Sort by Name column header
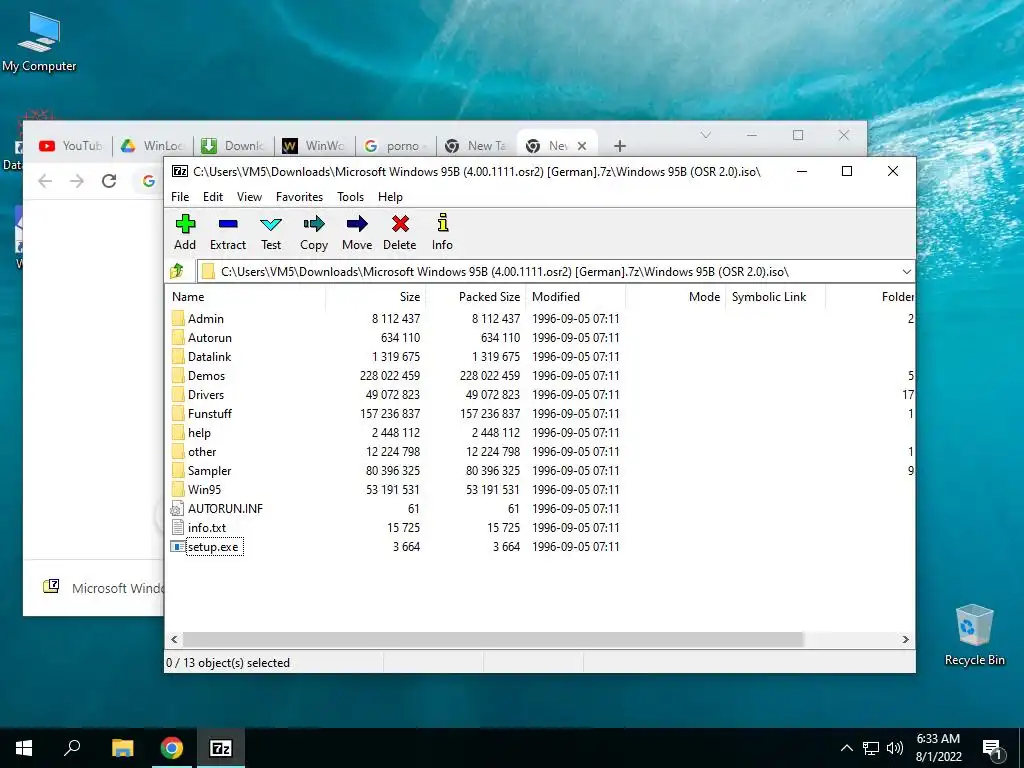This screenshot has height=768, width=1024. click(x=246, y=296)
